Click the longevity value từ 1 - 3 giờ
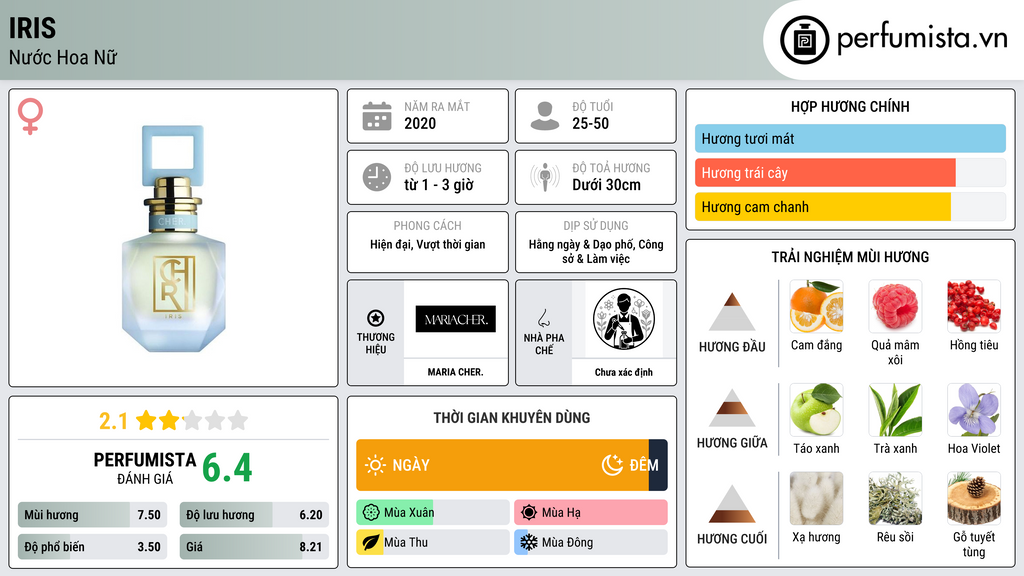 pos(438,185)
